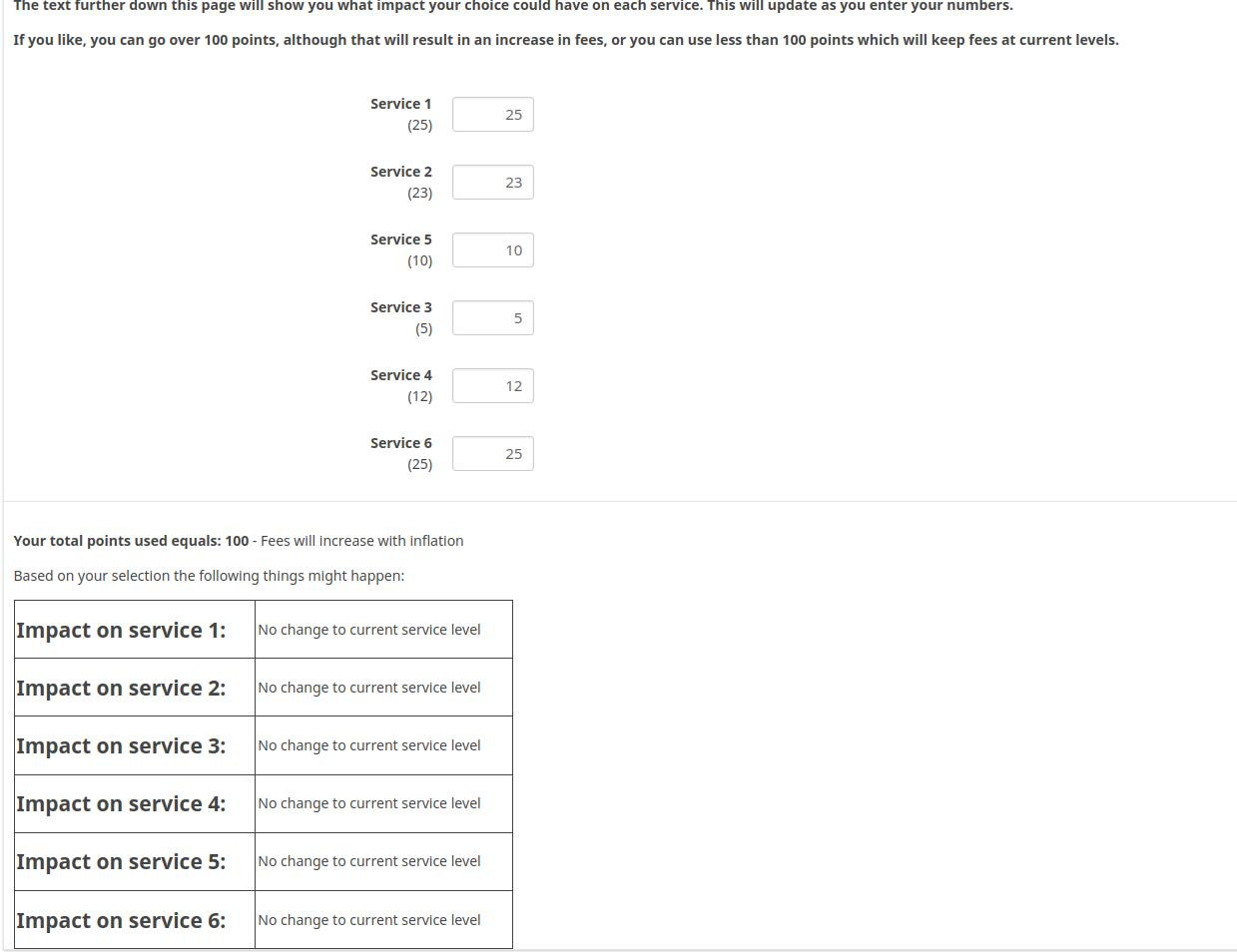1237x952 pixels.
Task: Click the Service 2 points input field
Action: coord(493,183)
